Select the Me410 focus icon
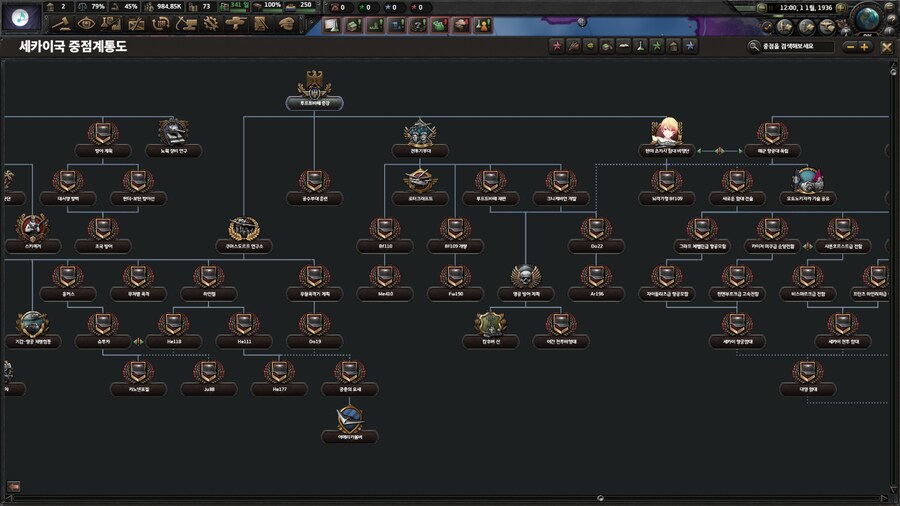Image resolution: width=900 pixels, height=506 pixels. 384,277
